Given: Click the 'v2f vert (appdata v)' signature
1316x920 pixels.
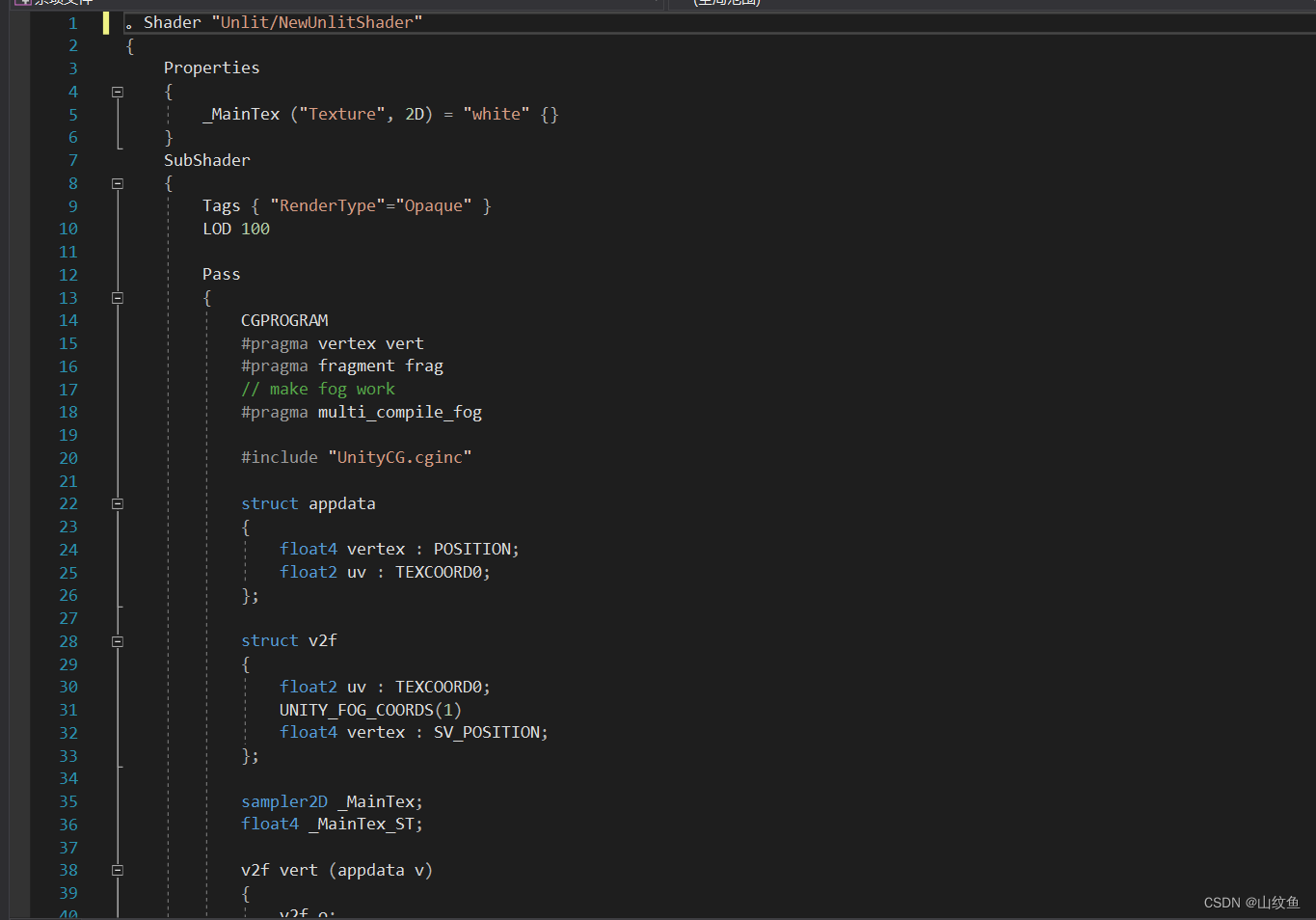Looking at the screenshot, I should [x=336, y=870].
